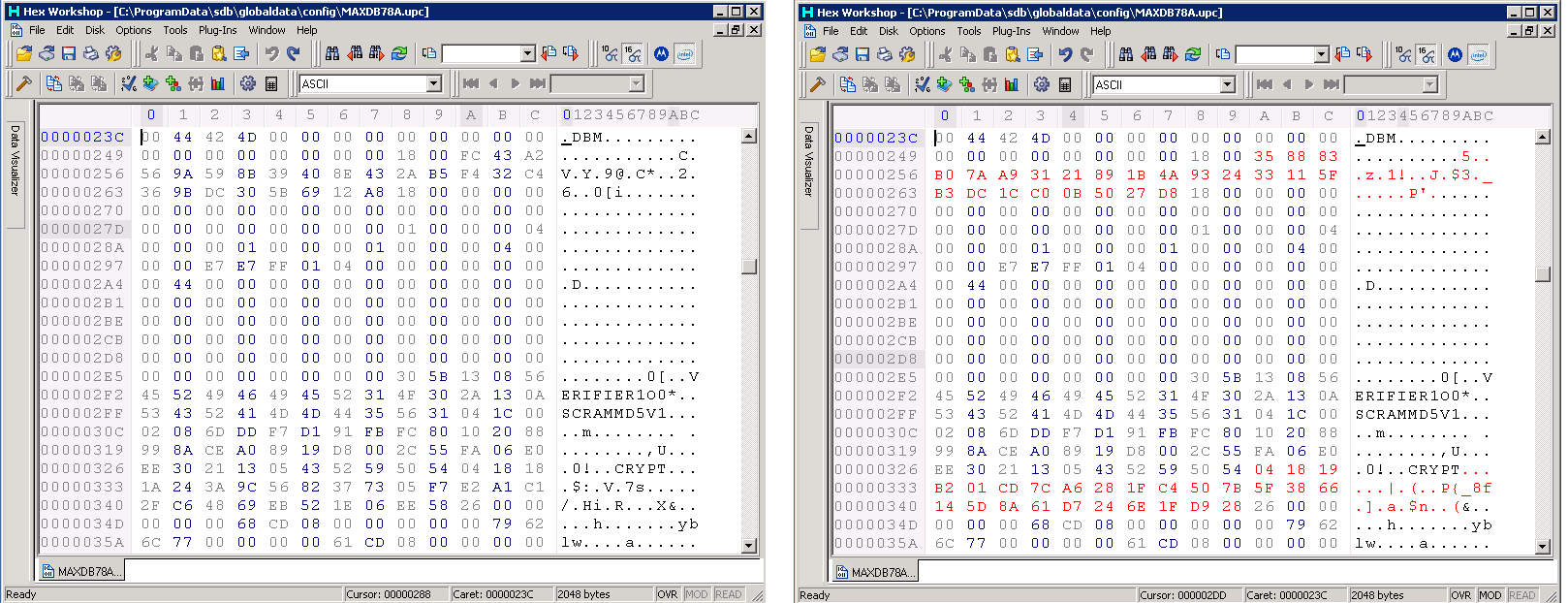
Task: Expand the goto combo box in left window
Action: pos(527,53)
